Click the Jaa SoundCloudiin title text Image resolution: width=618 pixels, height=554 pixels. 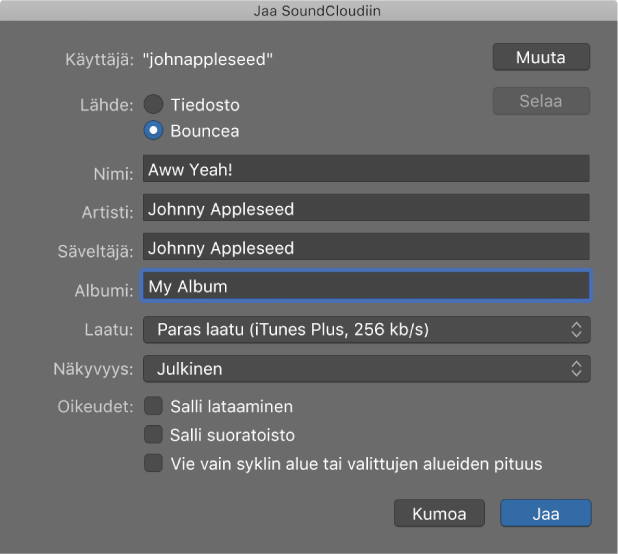click(x=317, y=11)
